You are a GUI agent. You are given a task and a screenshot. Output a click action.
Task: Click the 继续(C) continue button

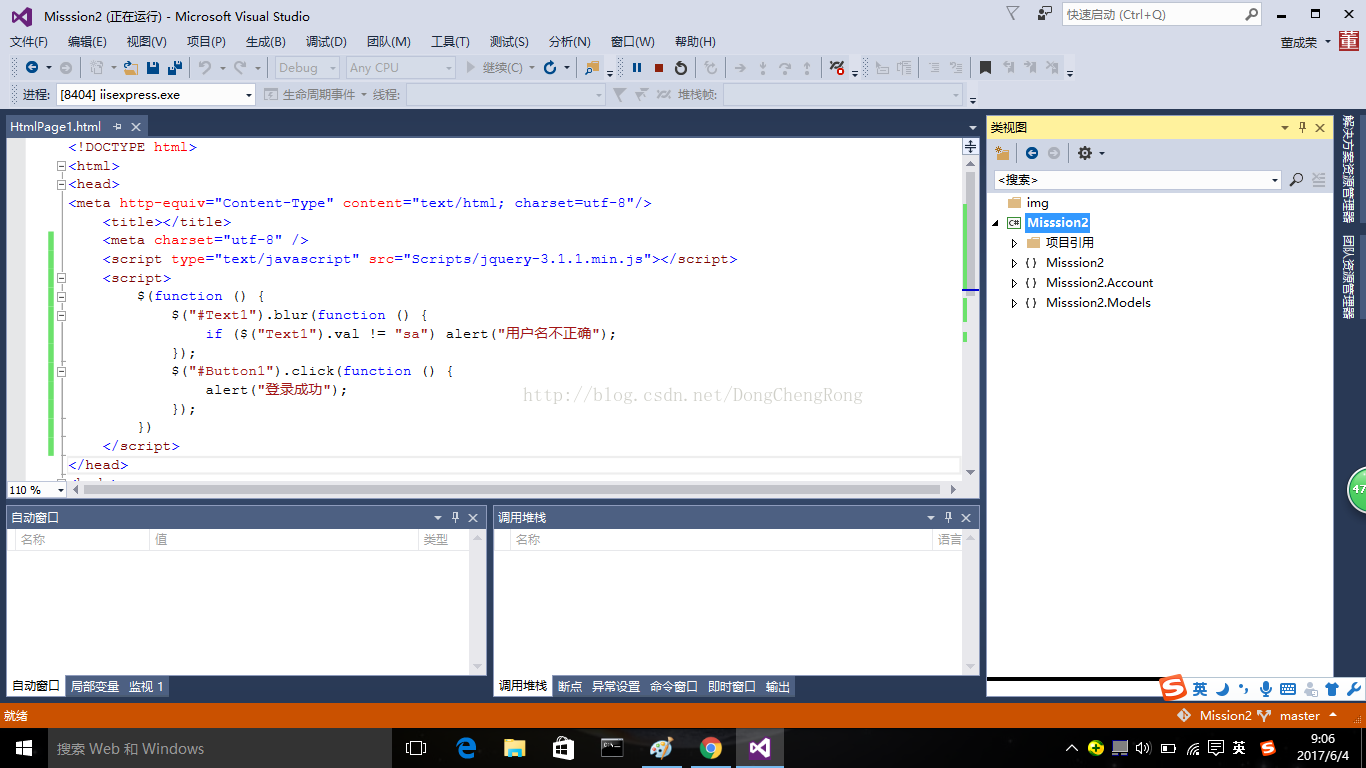point(494,68)
